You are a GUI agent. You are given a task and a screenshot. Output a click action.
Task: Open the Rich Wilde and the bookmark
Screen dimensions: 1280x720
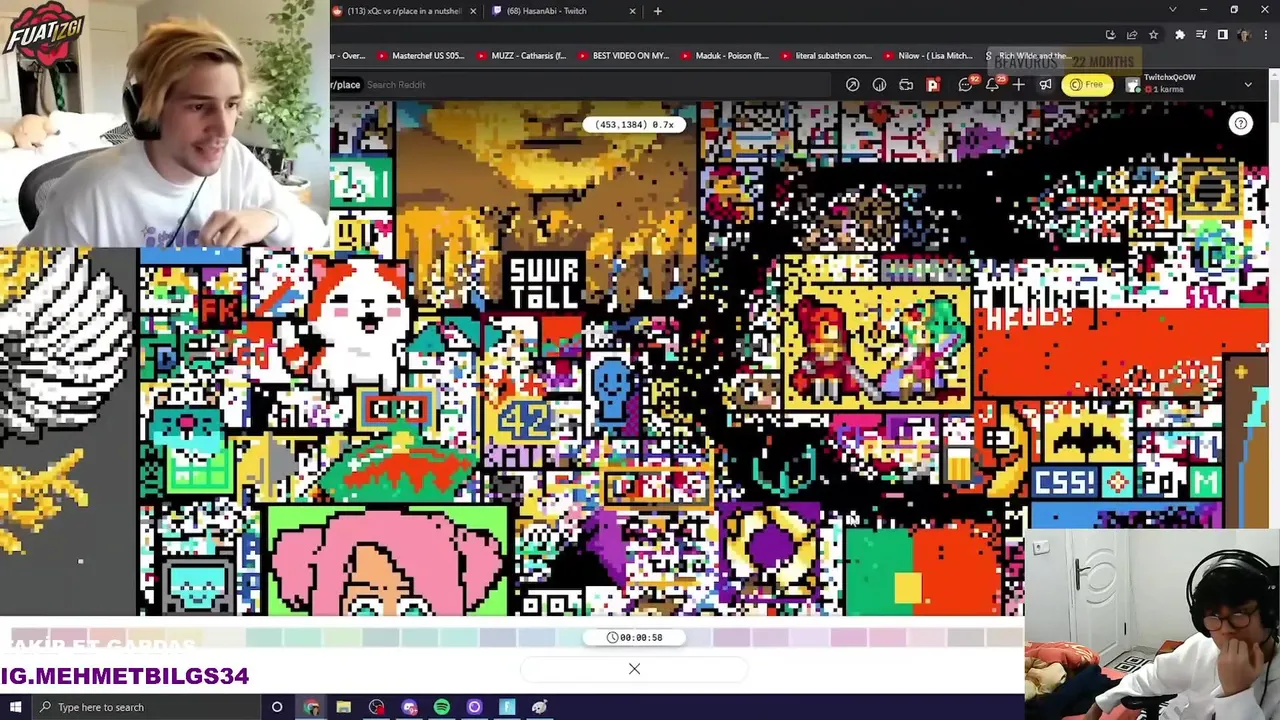(x=1027, y=56)
